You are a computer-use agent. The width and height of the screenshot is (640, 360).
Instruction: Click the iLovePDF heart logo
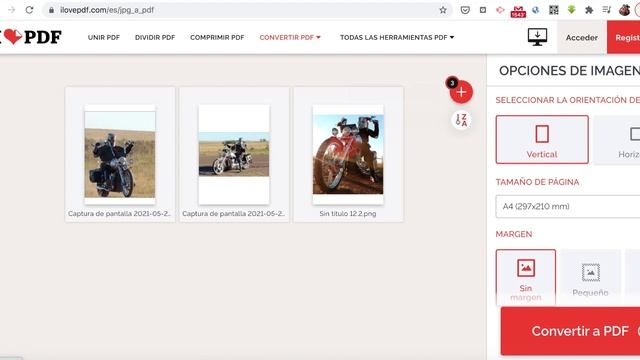coord(31,37)
